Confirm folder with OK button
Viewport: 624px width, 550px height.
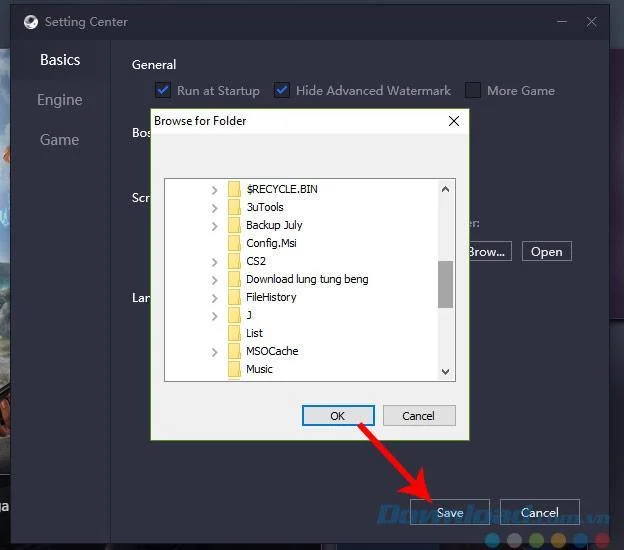click(338, 416)
